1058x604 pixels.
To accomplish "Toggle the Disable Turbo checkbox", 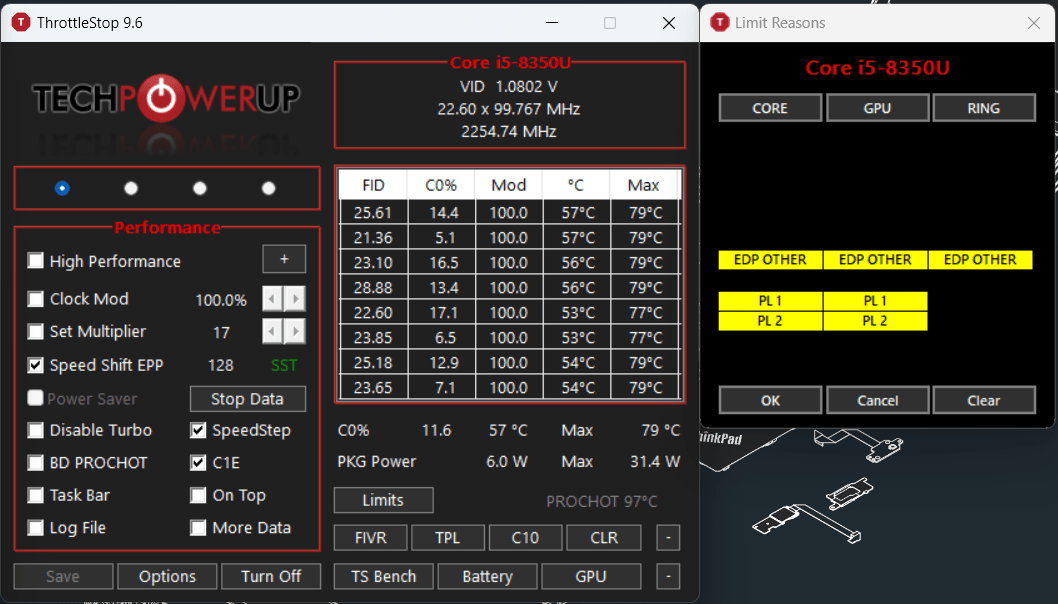I will tap(36, 430).
